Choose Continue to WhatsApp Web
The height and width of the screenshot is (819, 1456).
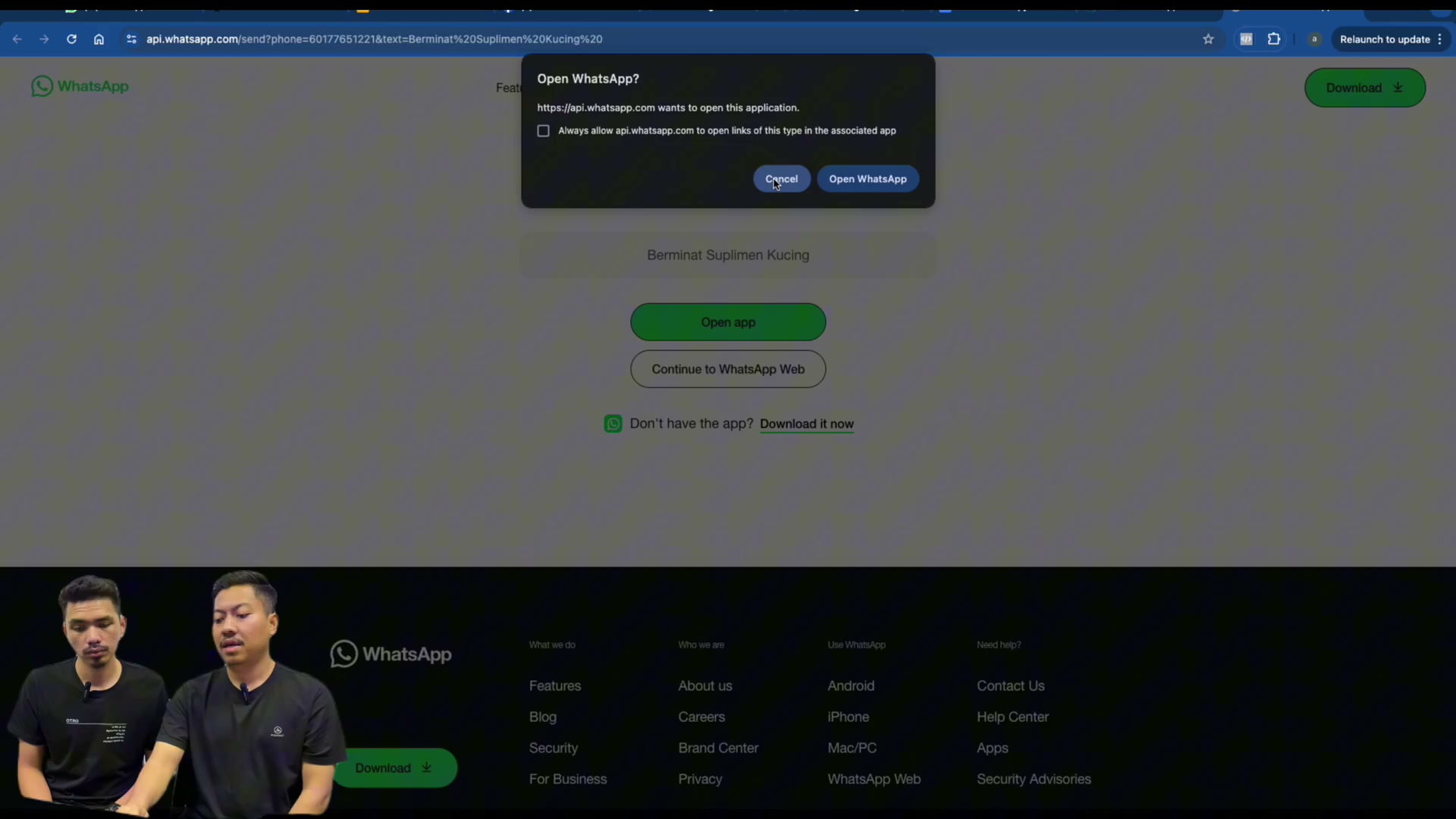click(x=728, y=369)
